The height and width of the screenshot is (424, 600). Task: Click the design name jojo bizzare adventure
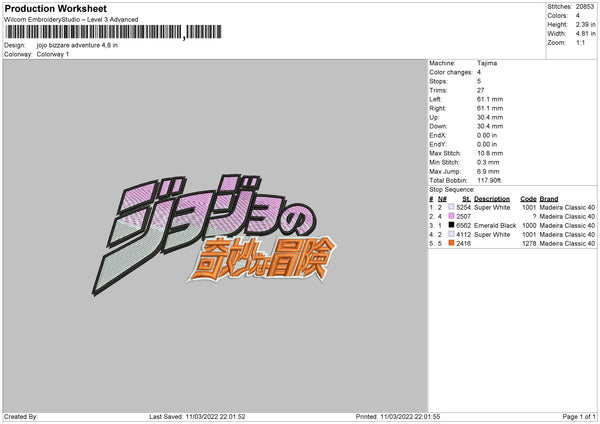(77, 45)
